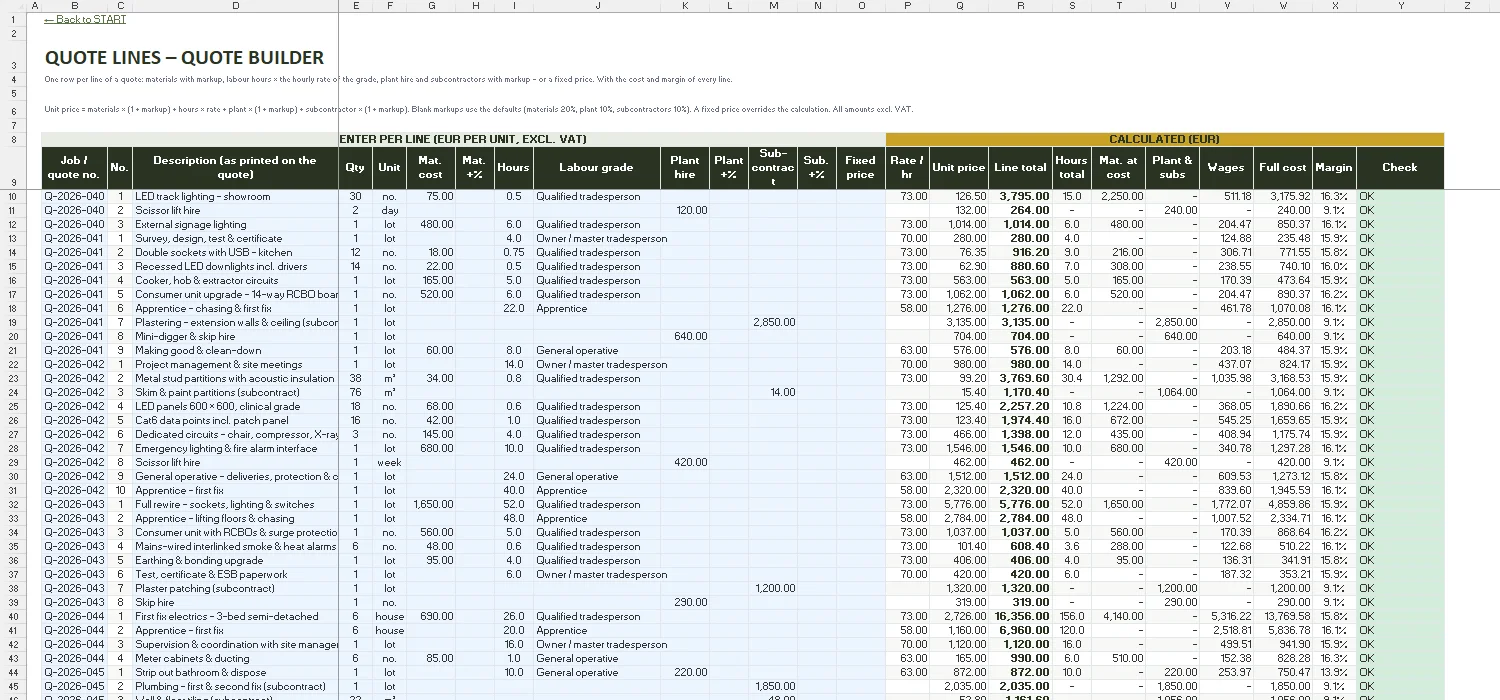This screenshot has height=700, width=1500.
Task: Click the 'Mat. at cost' header cell
Action: tap(1118, 167)
